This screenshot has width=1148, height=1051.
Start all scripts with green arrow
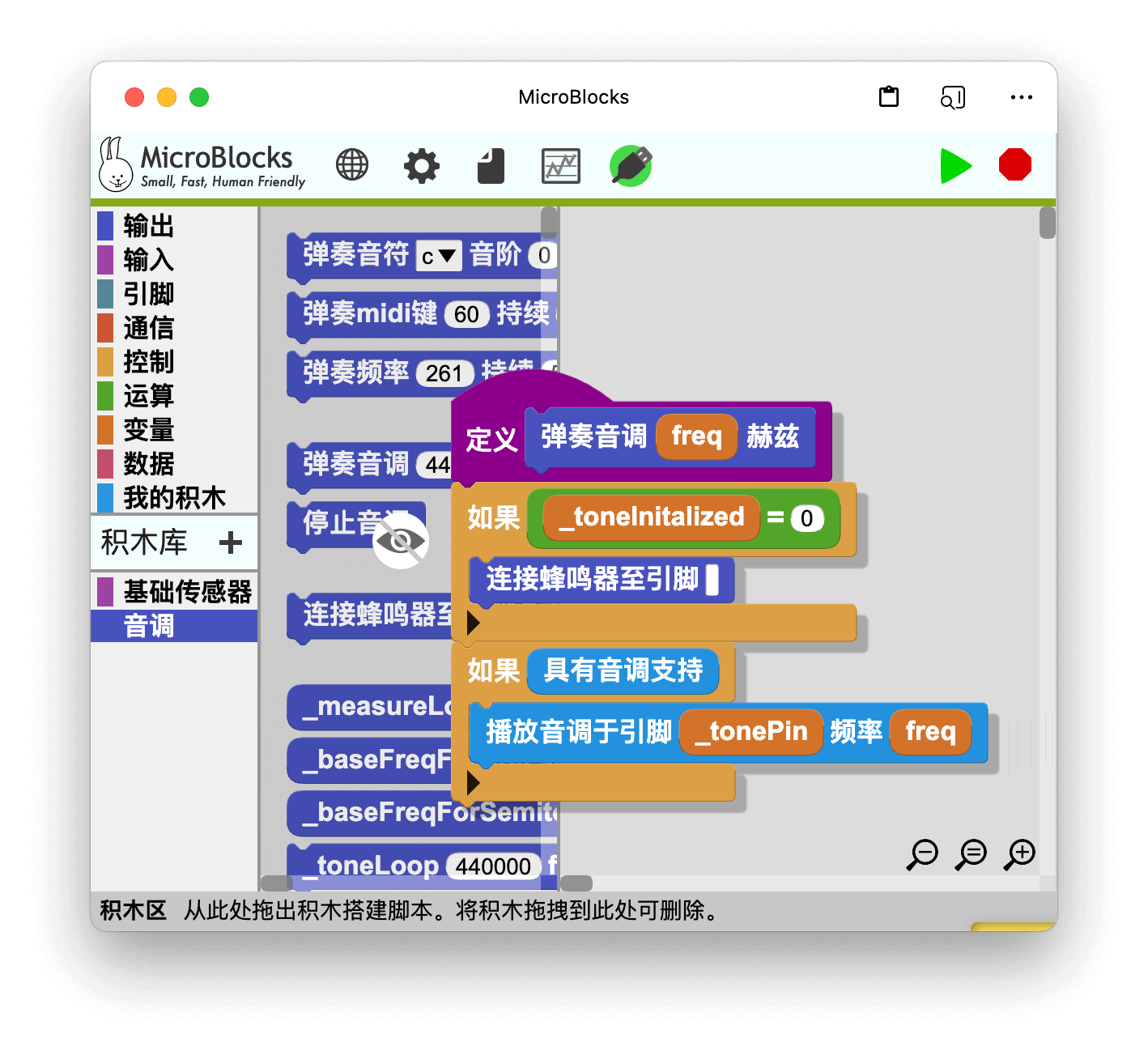pyautogui.click(x=956, y=166)
